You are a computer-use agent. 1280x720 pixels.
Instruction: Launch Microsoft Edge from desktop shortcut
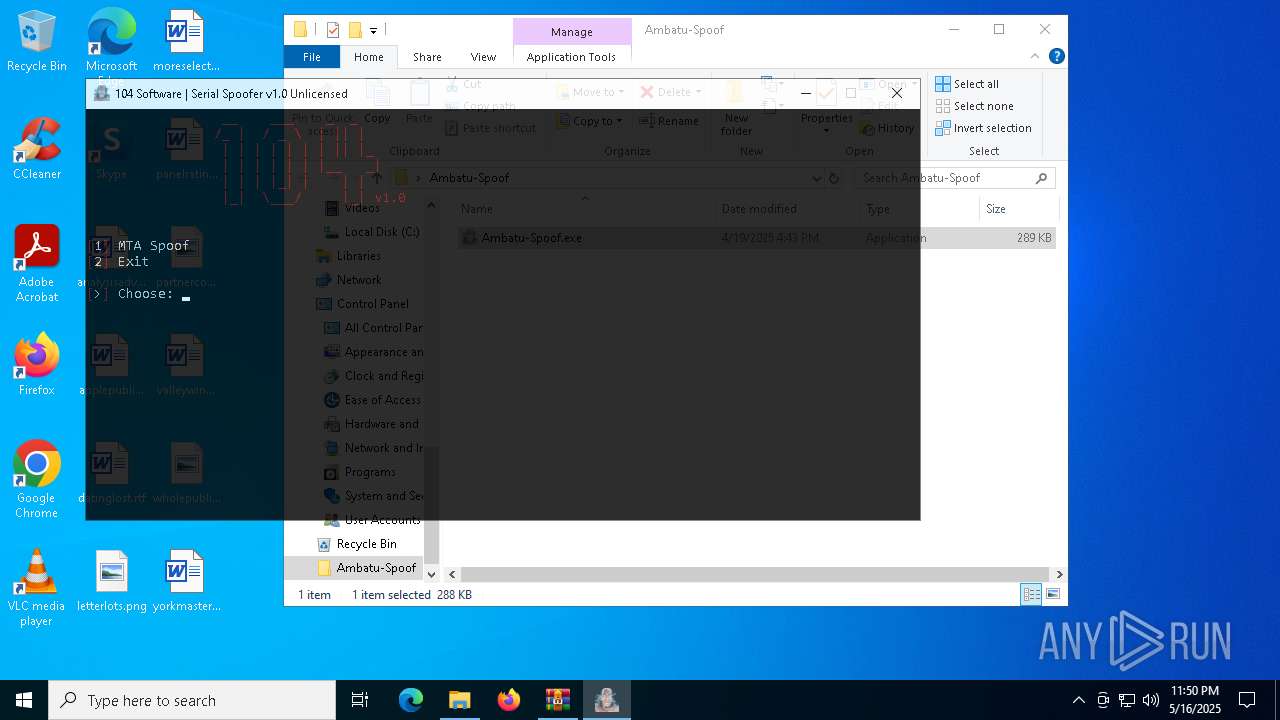(x=111, y=42)
